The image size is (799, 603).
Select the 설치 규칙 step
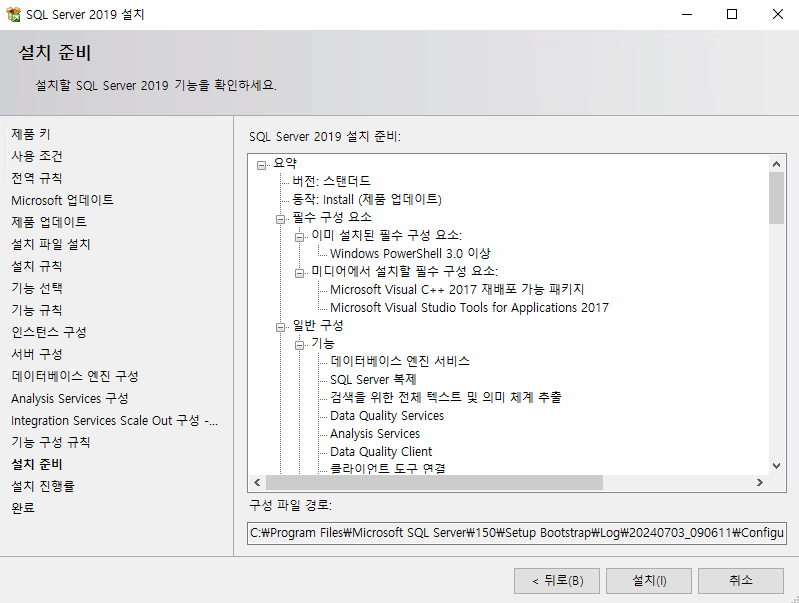click(x=37, y=266)
